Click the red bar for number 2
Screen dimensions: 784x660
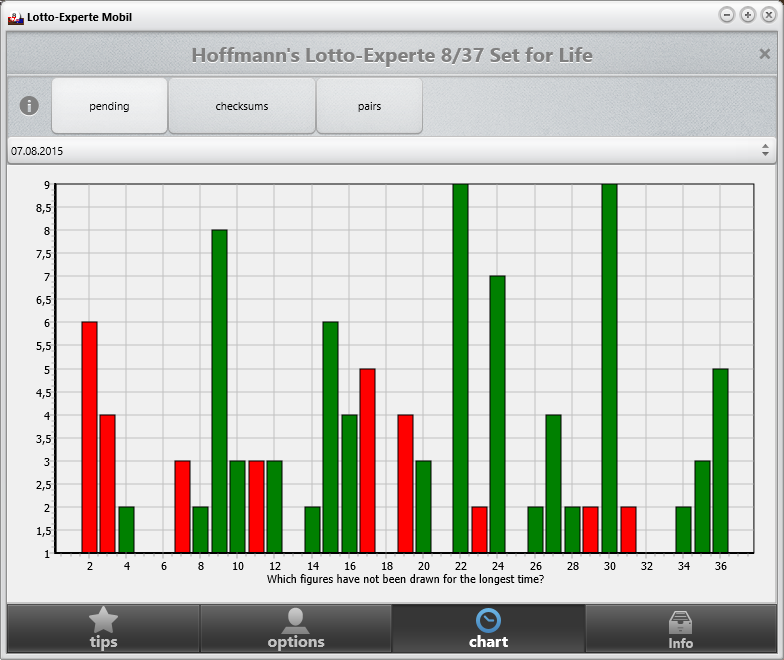point(90,438)
